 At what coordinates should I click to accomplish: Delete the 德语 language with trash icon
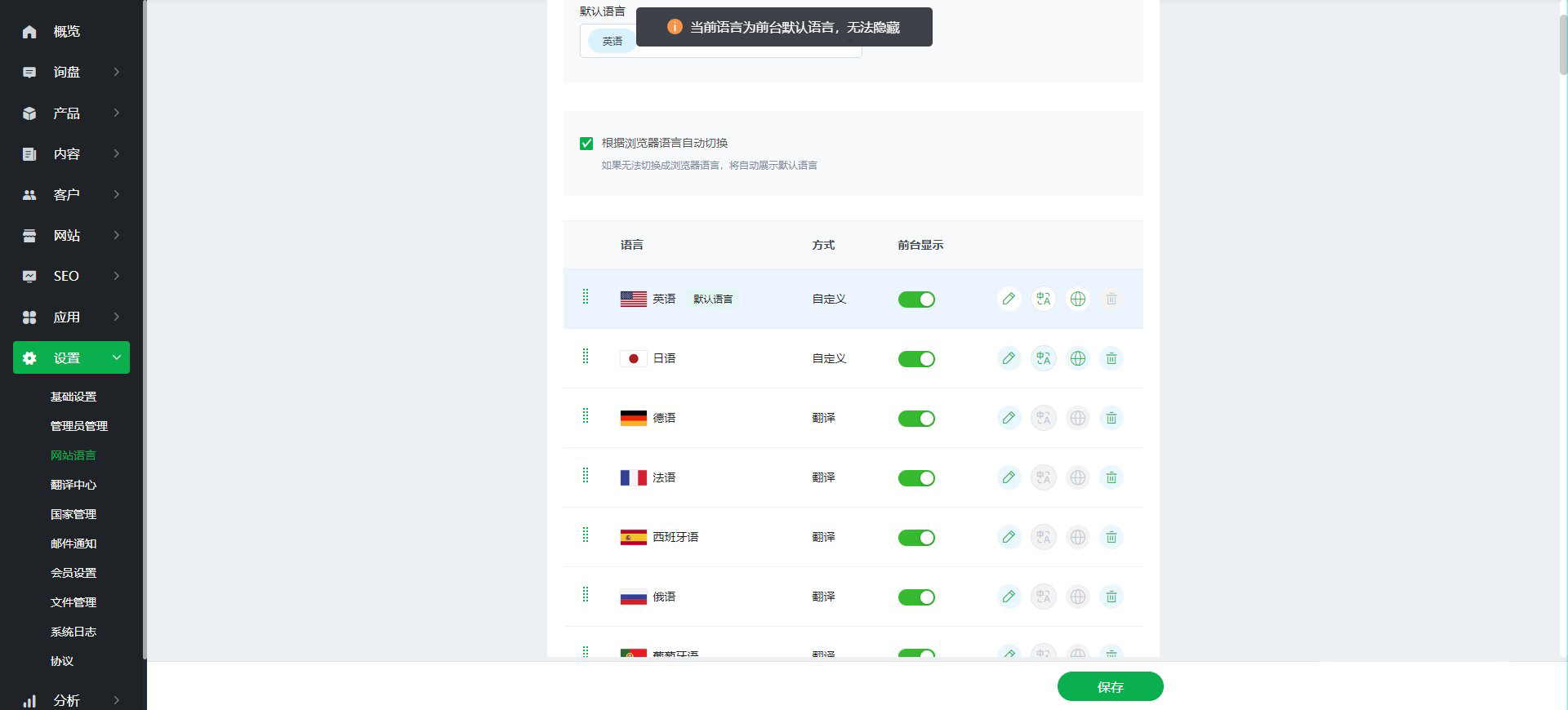pos(1111,418)
